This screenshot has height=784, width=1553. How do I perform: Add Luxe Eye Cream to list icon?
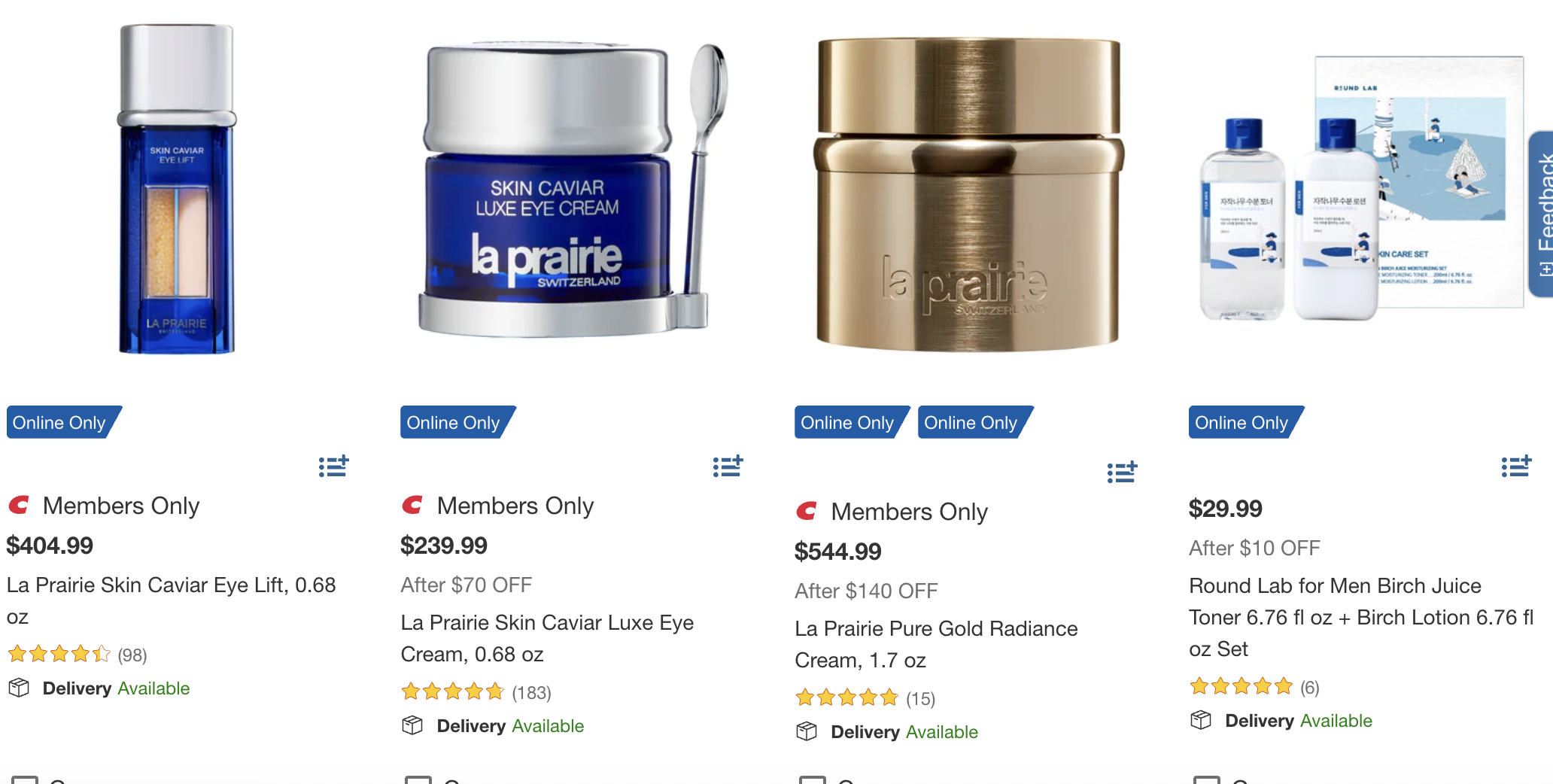tap(728, 466)
